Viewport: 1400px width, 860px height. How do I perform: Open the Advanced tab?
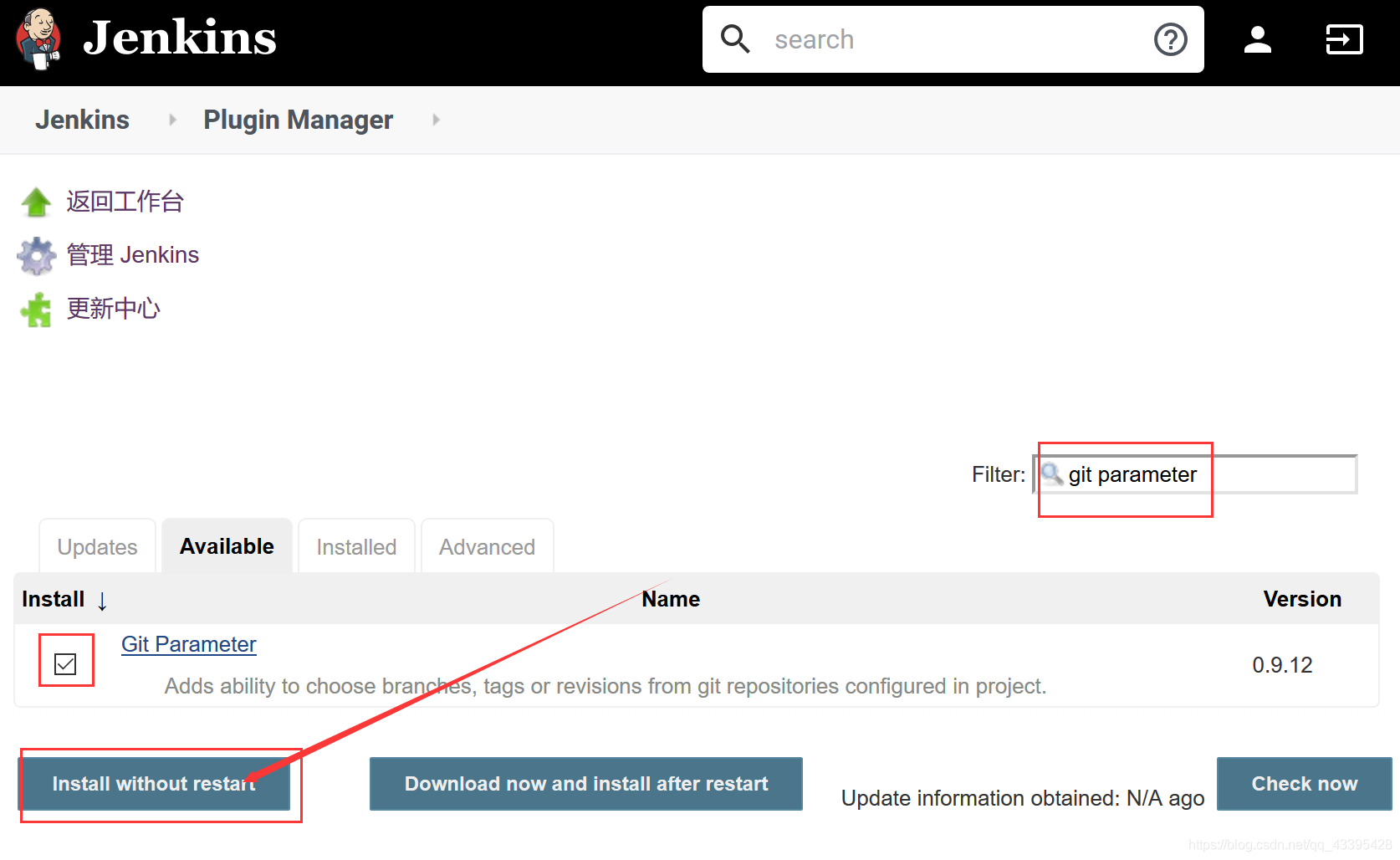tap(487, 546)
